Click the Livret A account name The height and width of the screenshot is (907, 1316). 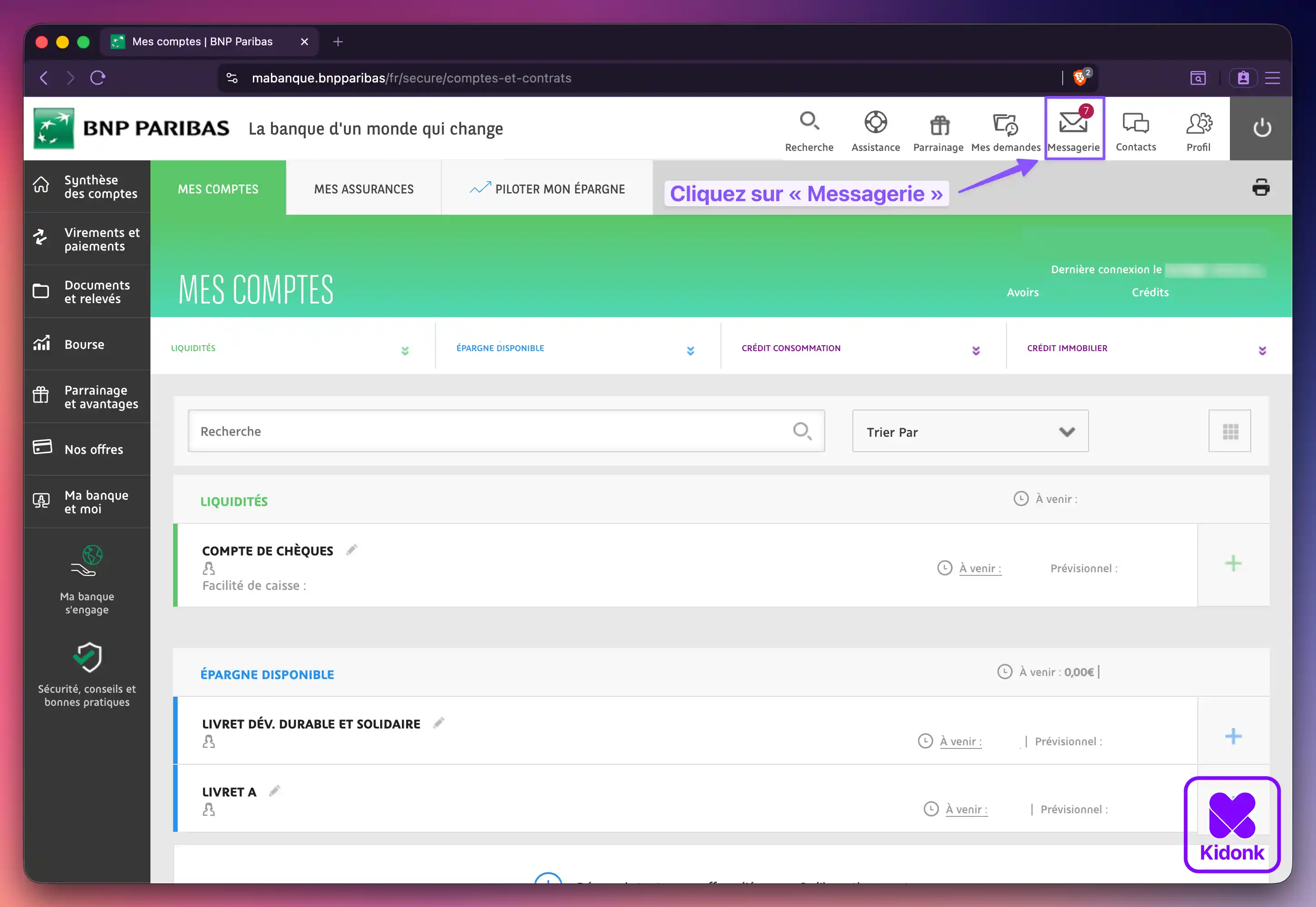coord(229,792)
